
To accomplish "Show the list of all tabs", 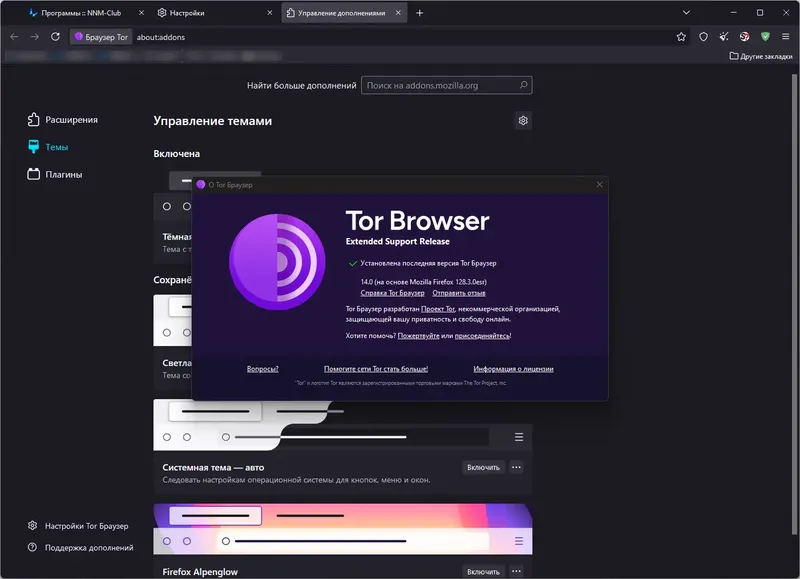I will 686,13.
